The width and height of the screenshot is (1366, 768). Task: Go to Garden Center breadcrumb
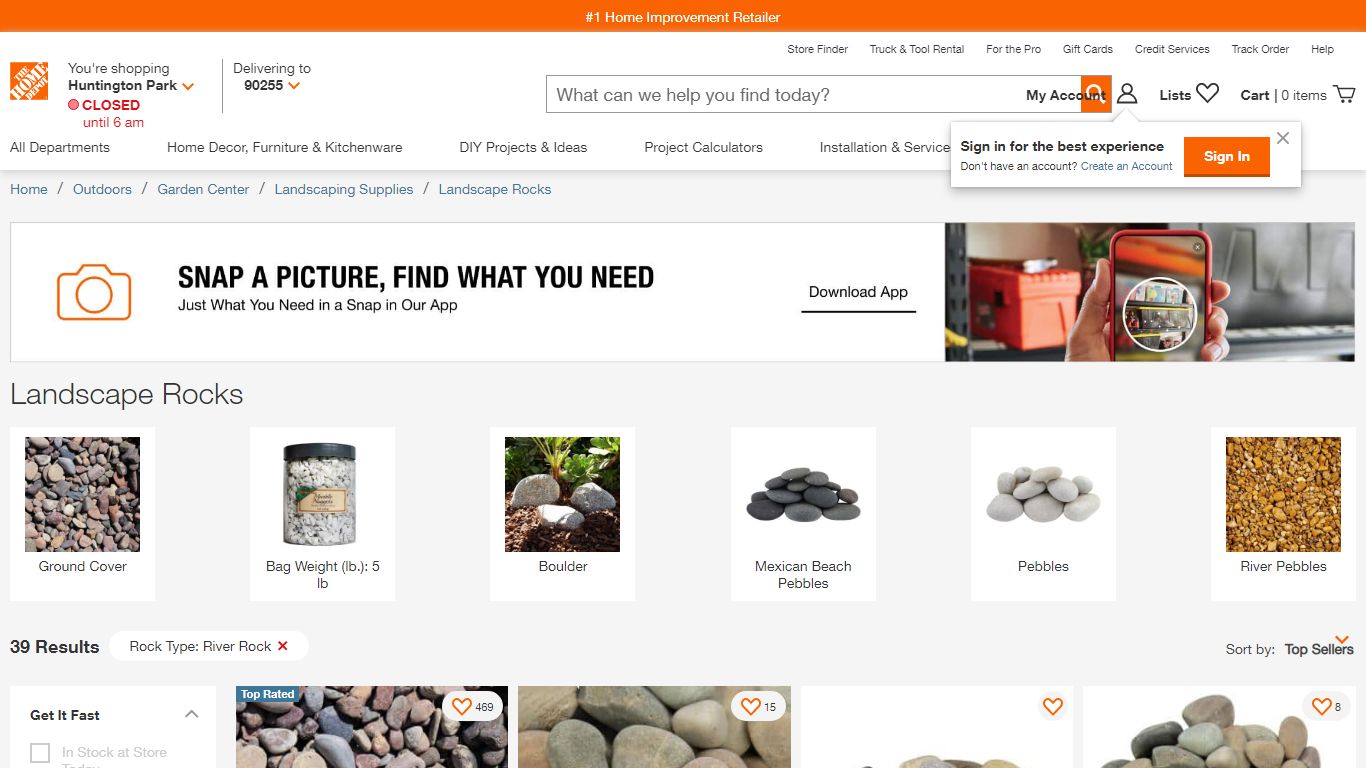tap(203, 189)
